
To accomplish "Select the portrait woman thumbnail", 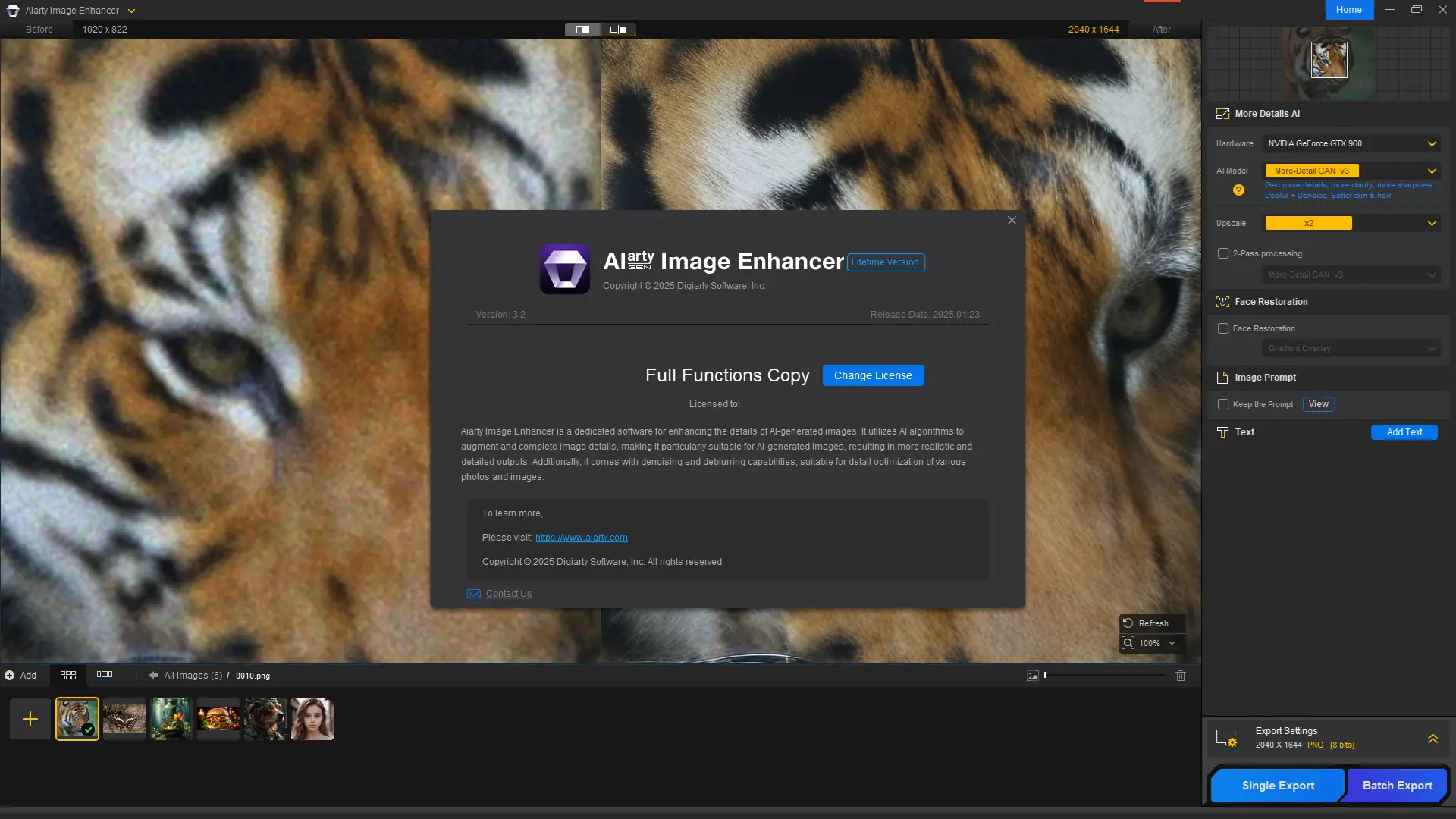I will coord(312,718).
